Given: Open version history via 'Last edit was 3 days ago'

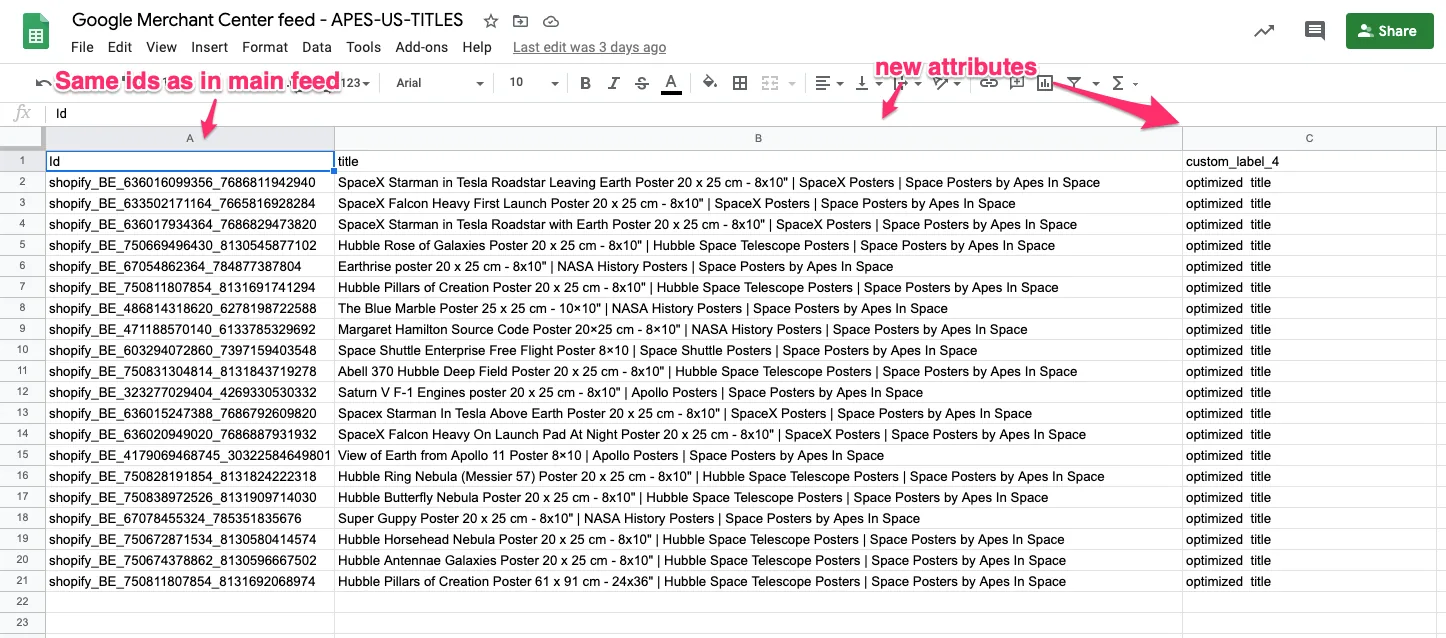Looking at the screenshot, I should pyautogui.click(x=588, y=46).
